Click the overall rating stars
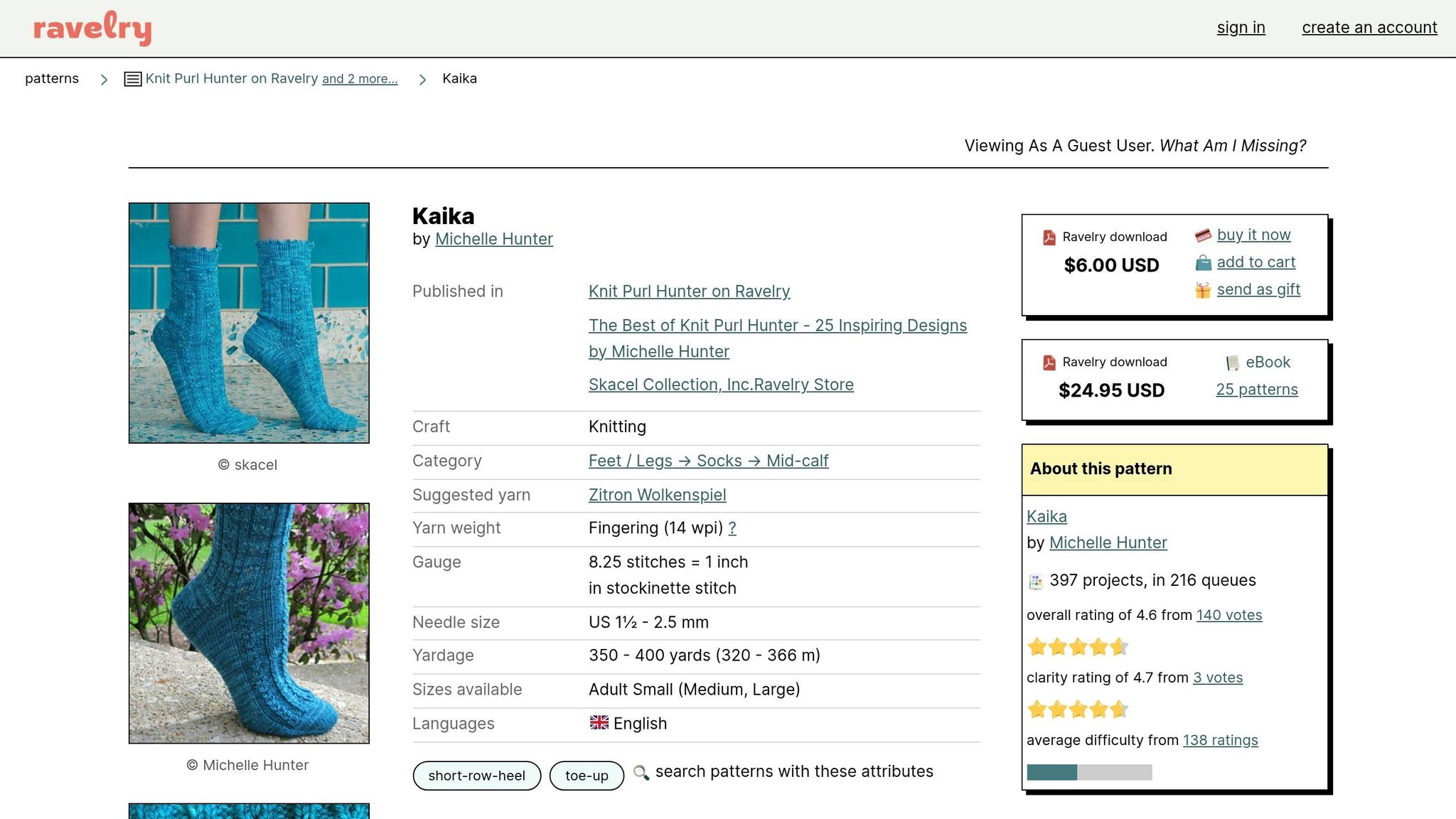The height and width of the screenshot is (819, 1456). 1078,647
